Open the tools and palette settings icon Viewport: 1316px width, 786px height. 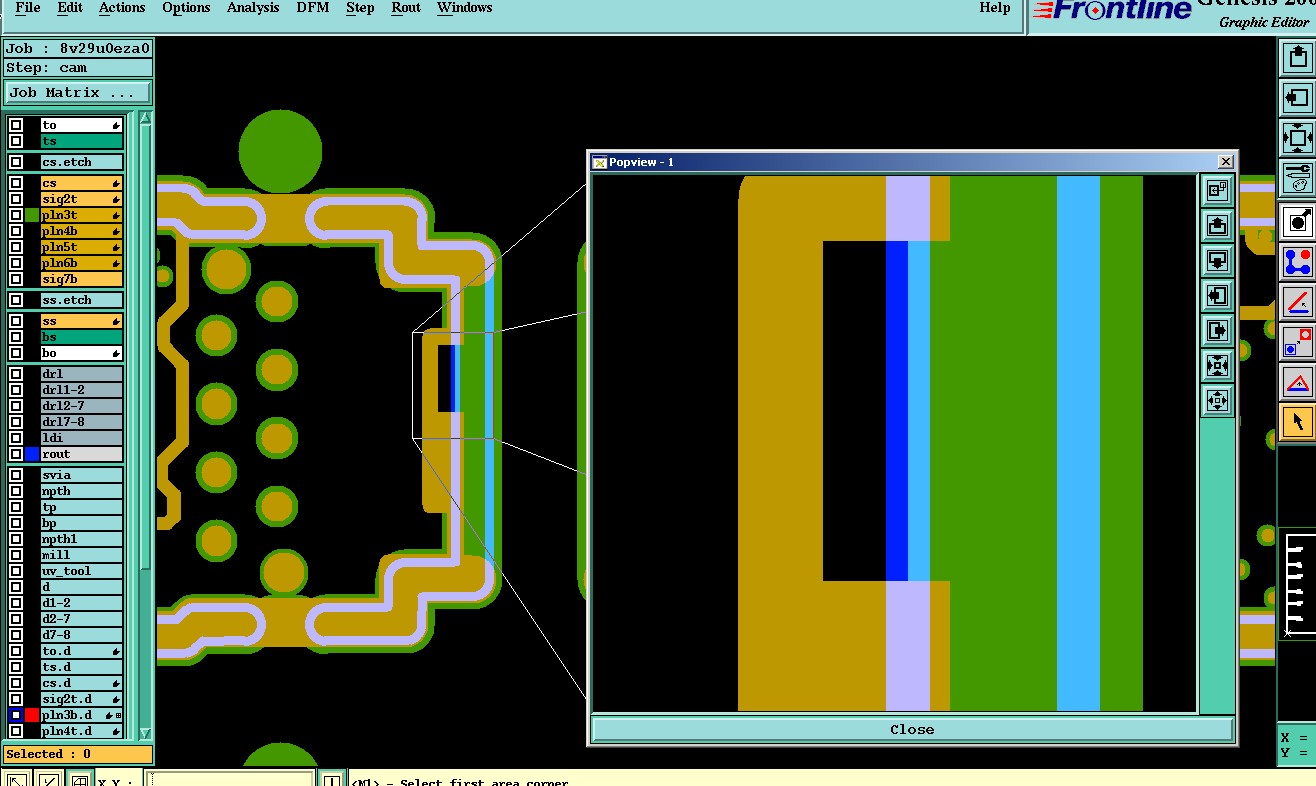1297,178
